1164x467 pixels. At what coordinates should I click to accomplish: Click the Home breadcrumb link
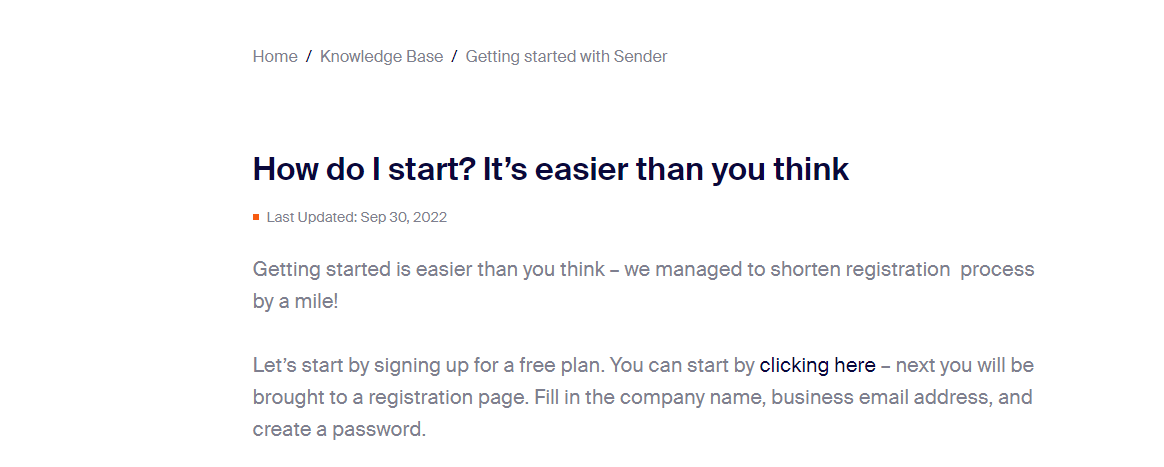(275, 57)
